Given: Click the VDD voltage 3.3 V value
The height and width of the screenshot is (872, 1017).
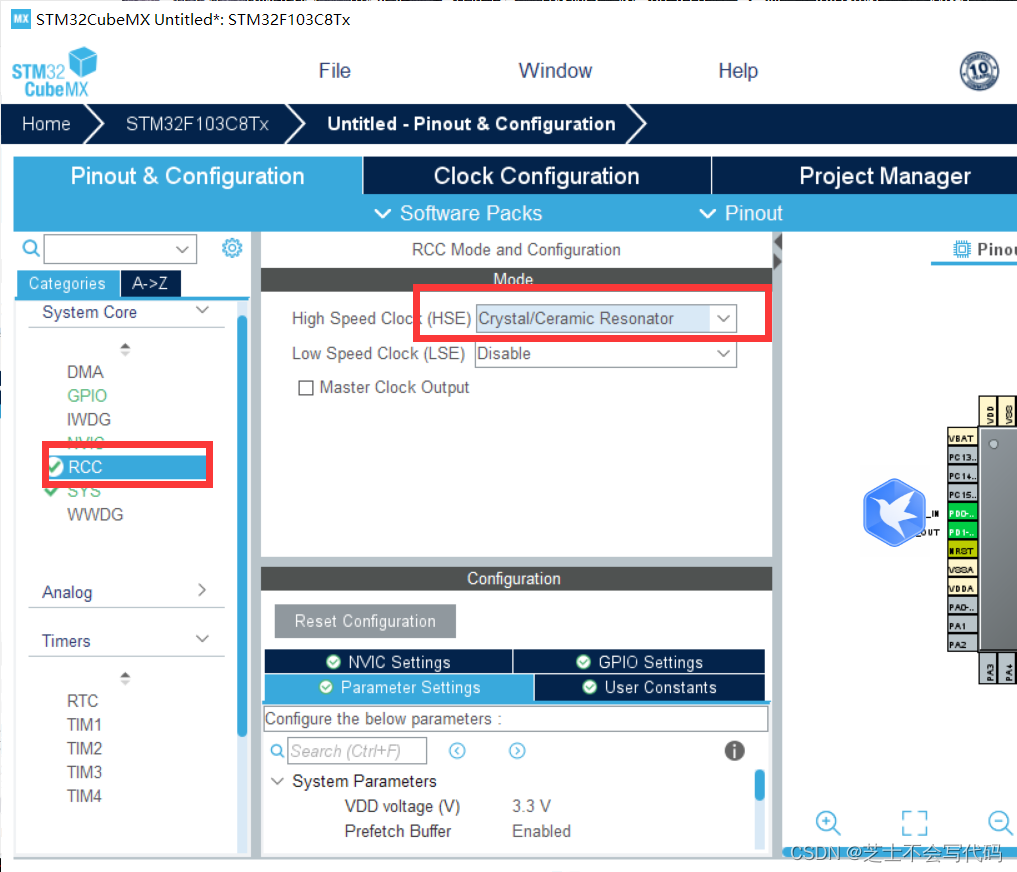Looking at the screenshot, I should coord(531,806).
